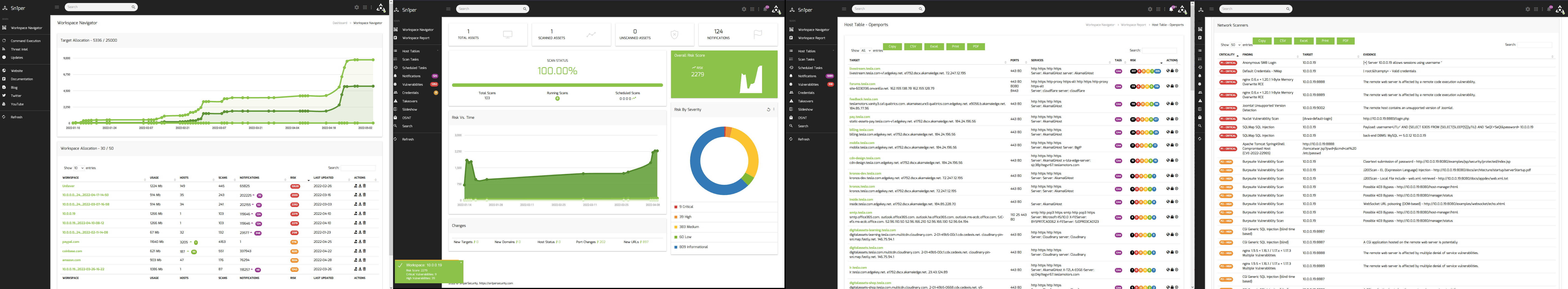Click Dashboard breadcrumb in Workspace Navigator
The image size is (1568, 289).
point(340,23)
